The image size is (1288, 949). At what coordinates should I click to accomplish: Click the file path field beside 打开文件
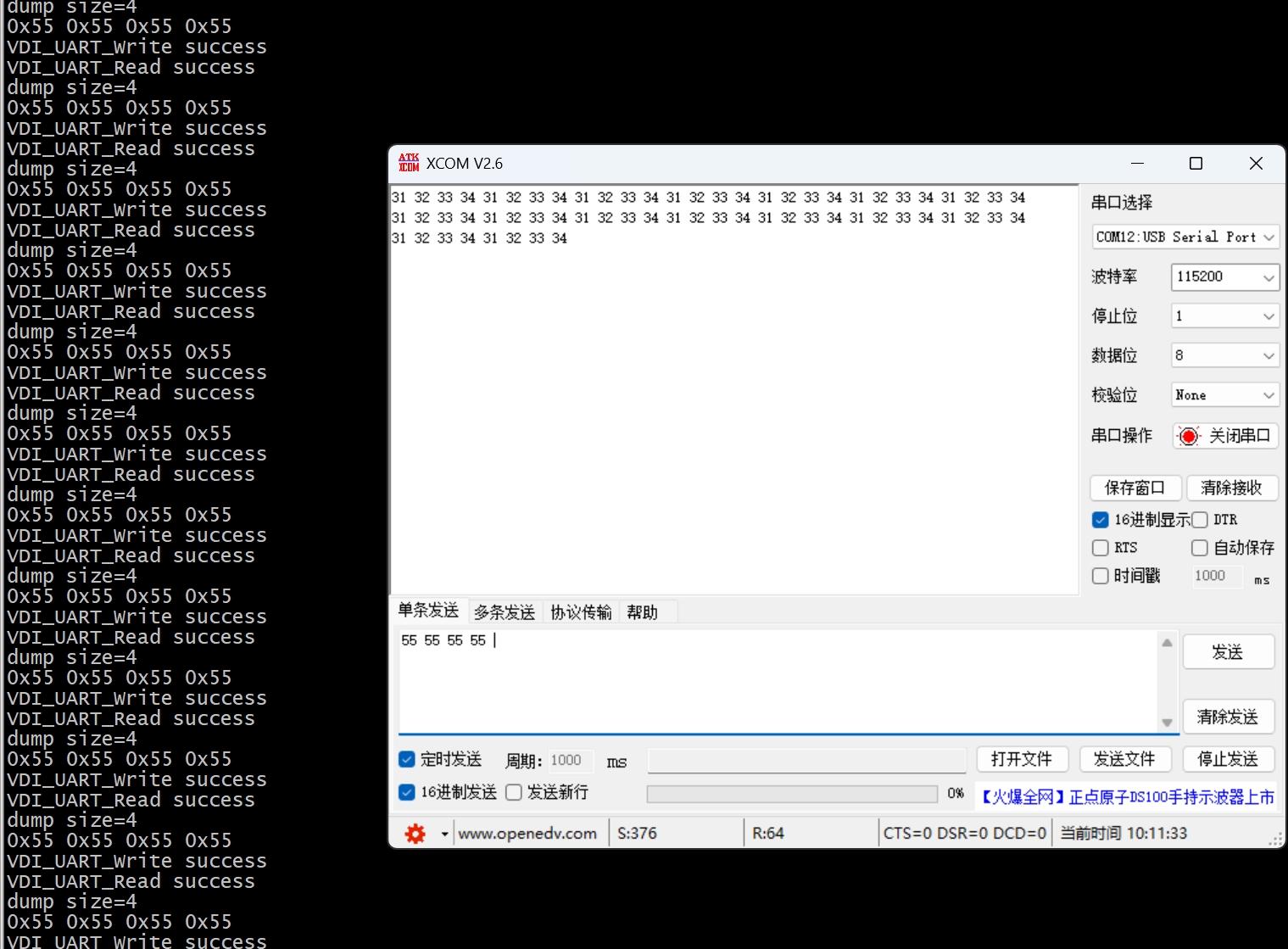click(807, 761)
